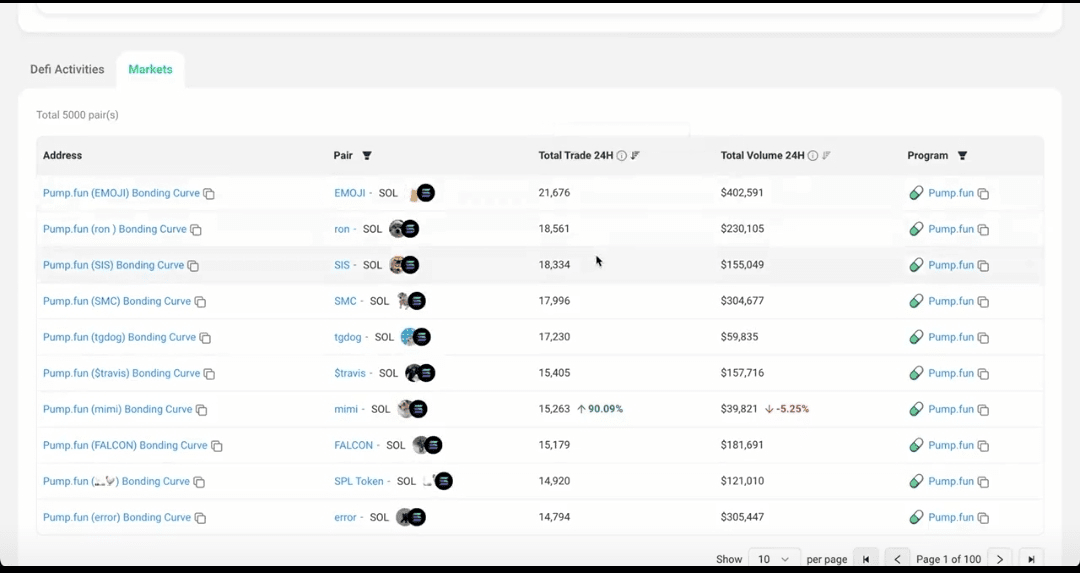Click the $59,835 volume value
Image resolution: width=1080 pixels, height=573 pixels.
[x=739, y=337]
